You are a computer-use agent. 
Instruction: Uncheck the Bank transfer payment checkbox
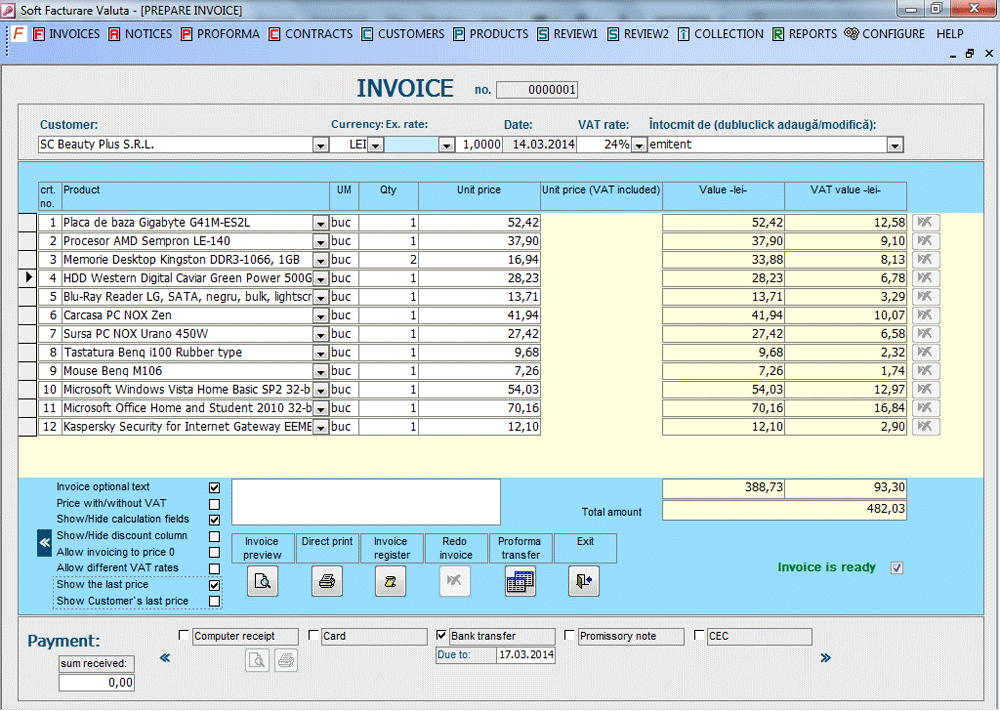coord(441,635)
